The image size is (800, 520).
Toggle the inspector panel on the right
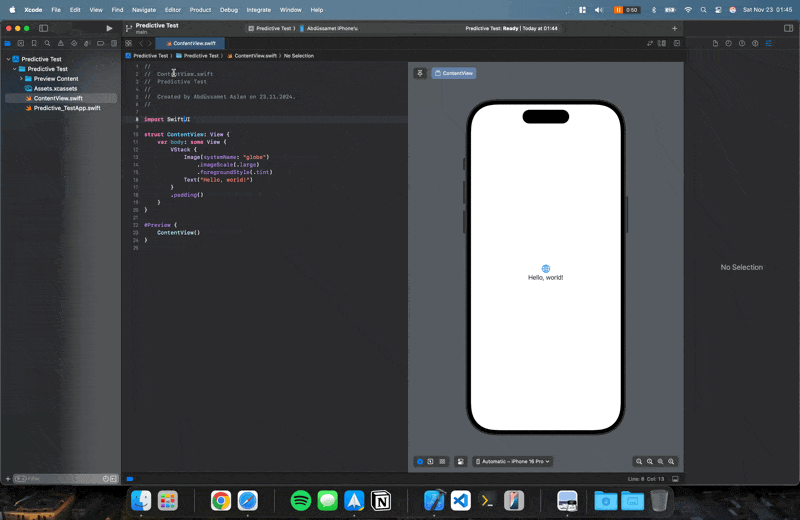click(x=788, y=29)
